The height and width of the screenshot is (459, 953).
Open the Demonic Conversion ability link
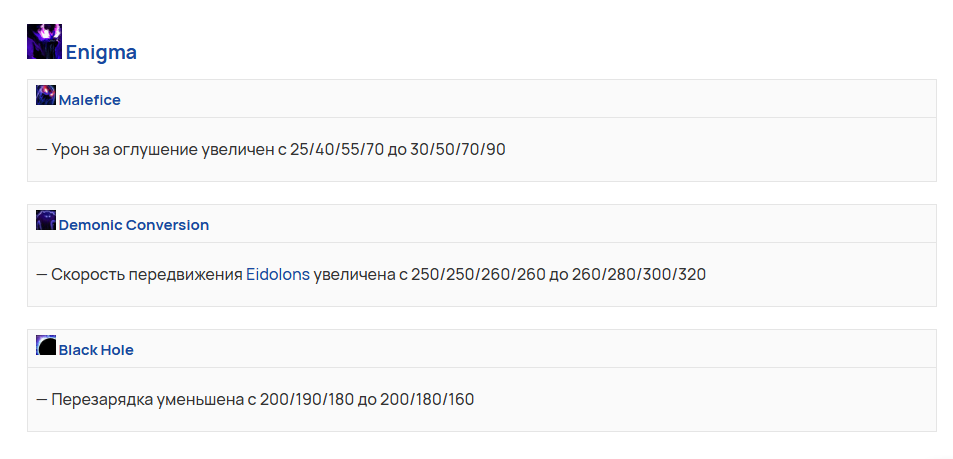(134, 226)
